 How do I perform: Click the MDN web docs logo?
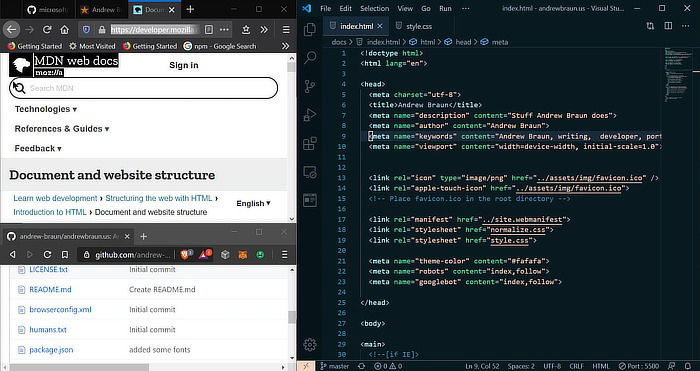point(64,65)
